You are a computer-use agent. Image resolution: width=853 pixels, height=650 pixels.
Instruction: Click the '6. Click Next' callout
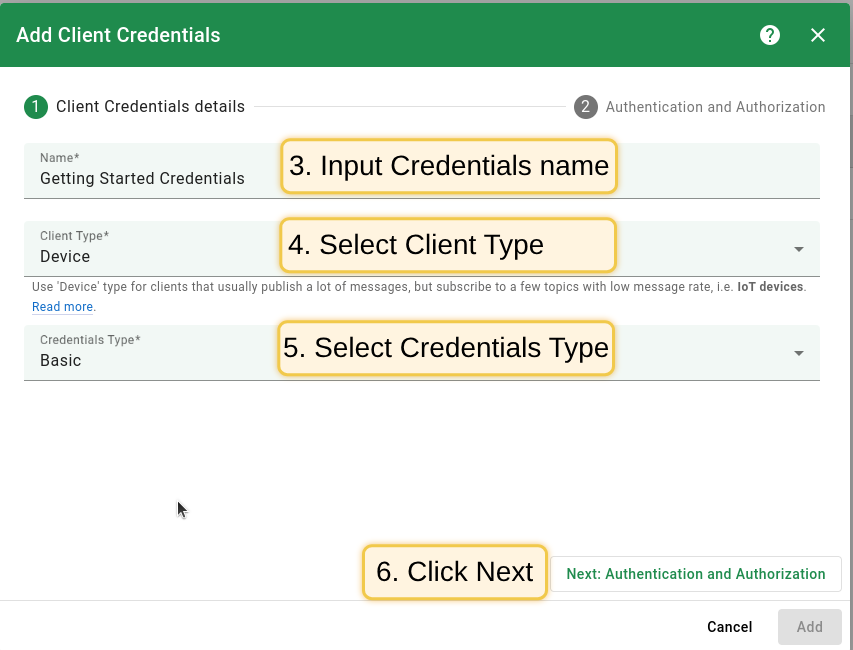pos(455,572)
